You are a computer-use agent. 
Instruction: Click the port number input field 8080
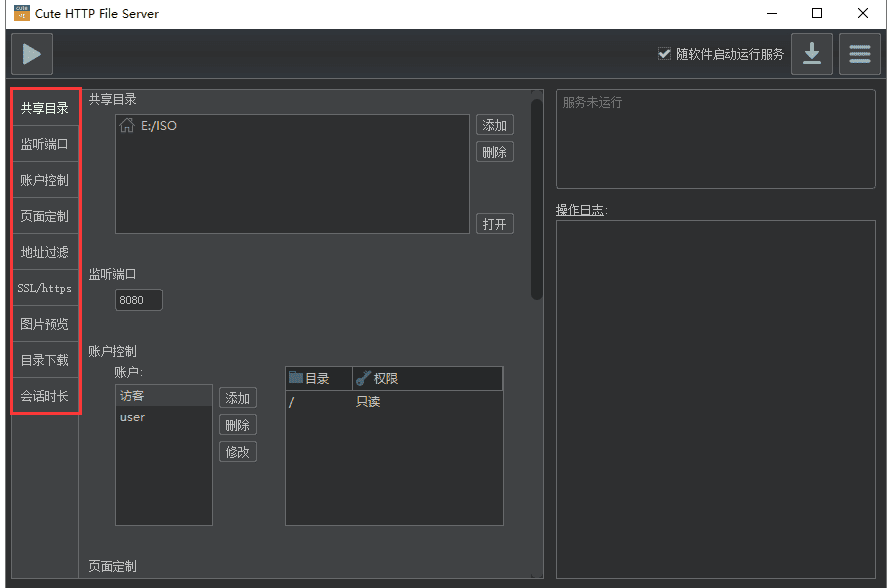coord(138,299)
